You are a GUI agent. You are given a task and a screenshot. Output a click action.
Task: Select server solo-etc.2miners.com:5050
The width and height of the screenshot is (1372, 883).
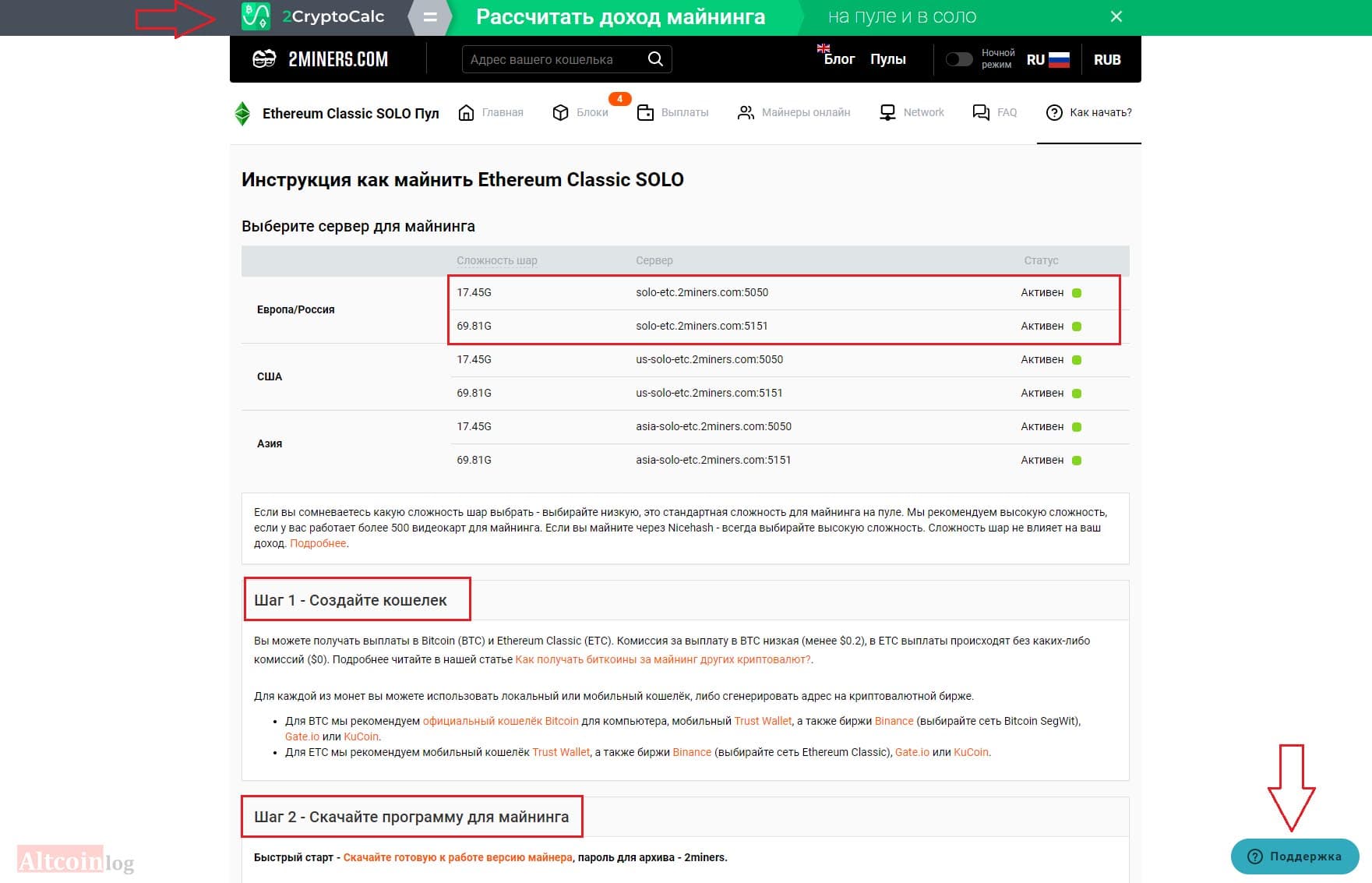[702, 292]
